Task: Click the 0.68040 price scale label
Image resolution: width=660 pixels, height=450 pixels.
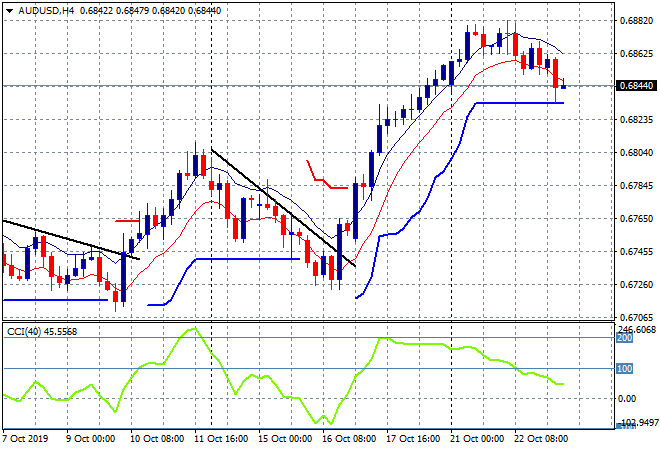Action: click(636, 153)
